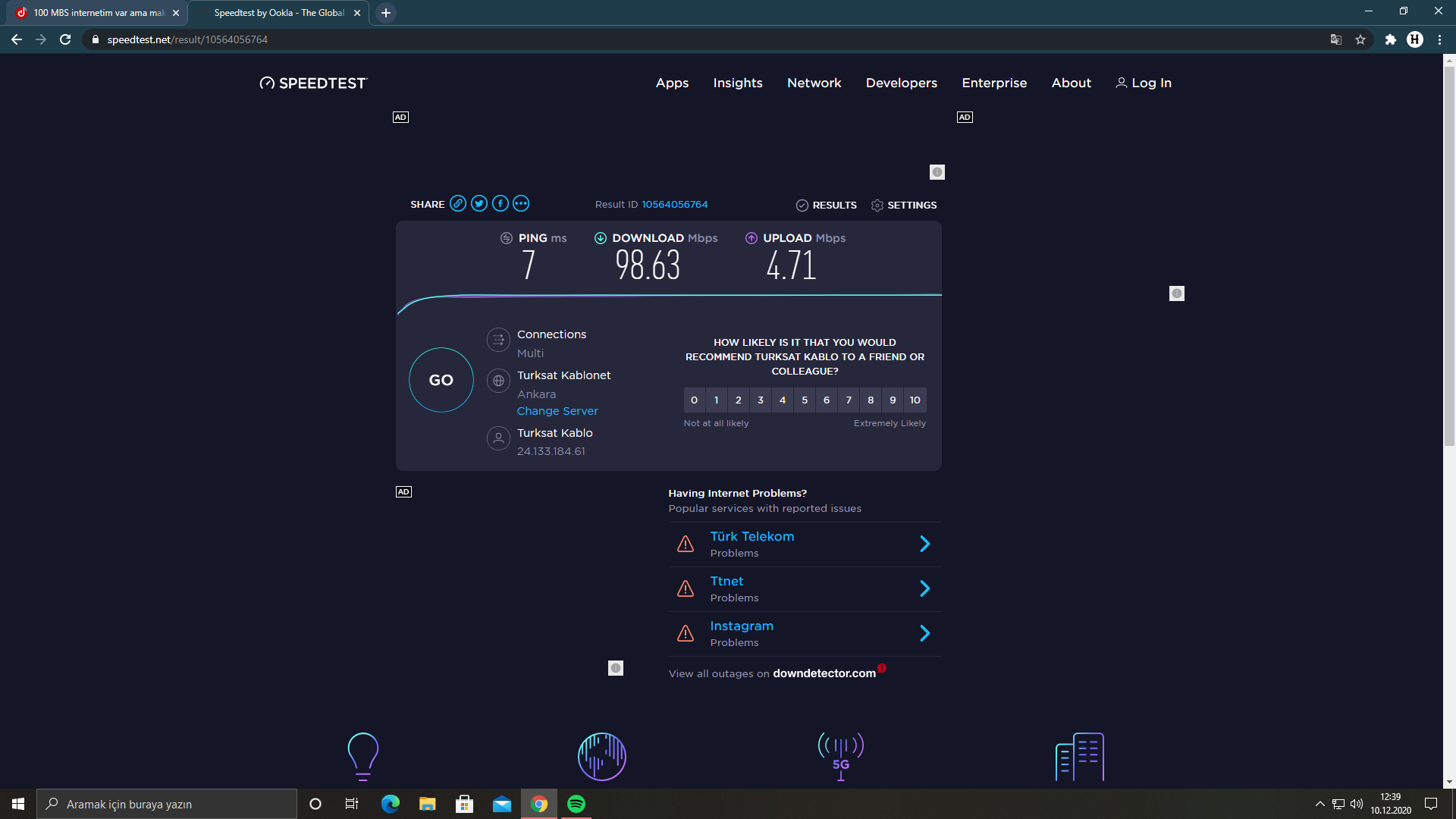
Task: Open Windows notification center
Action: [x=1431, y=804]
